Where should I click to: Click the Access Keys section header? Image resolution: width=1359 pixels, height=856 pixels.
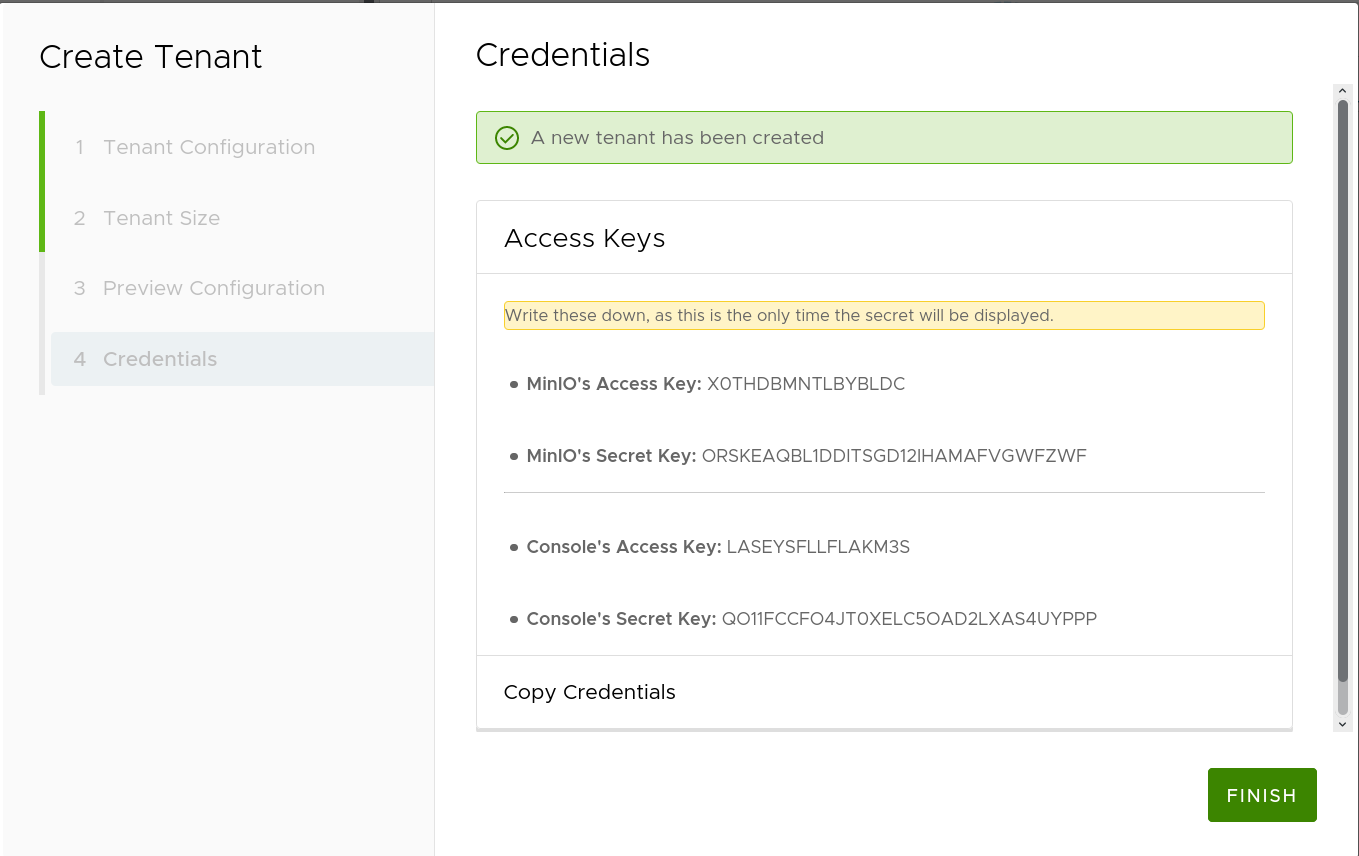click(584, 238)
